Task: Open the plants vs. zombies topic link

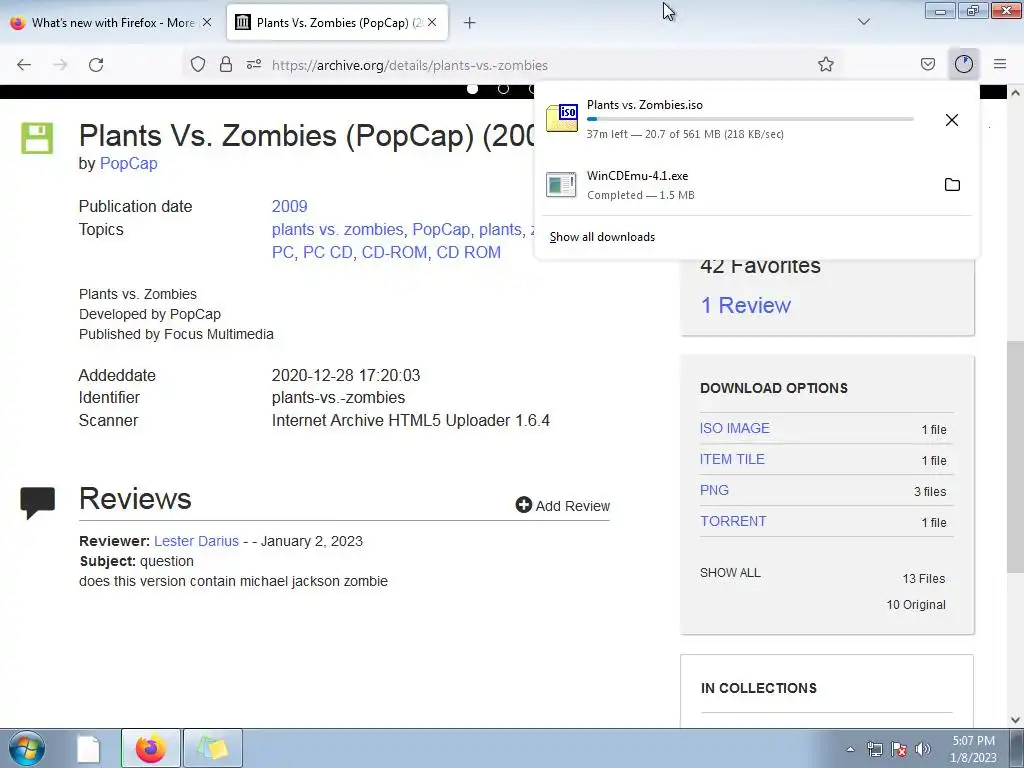Action: point(338,230)
